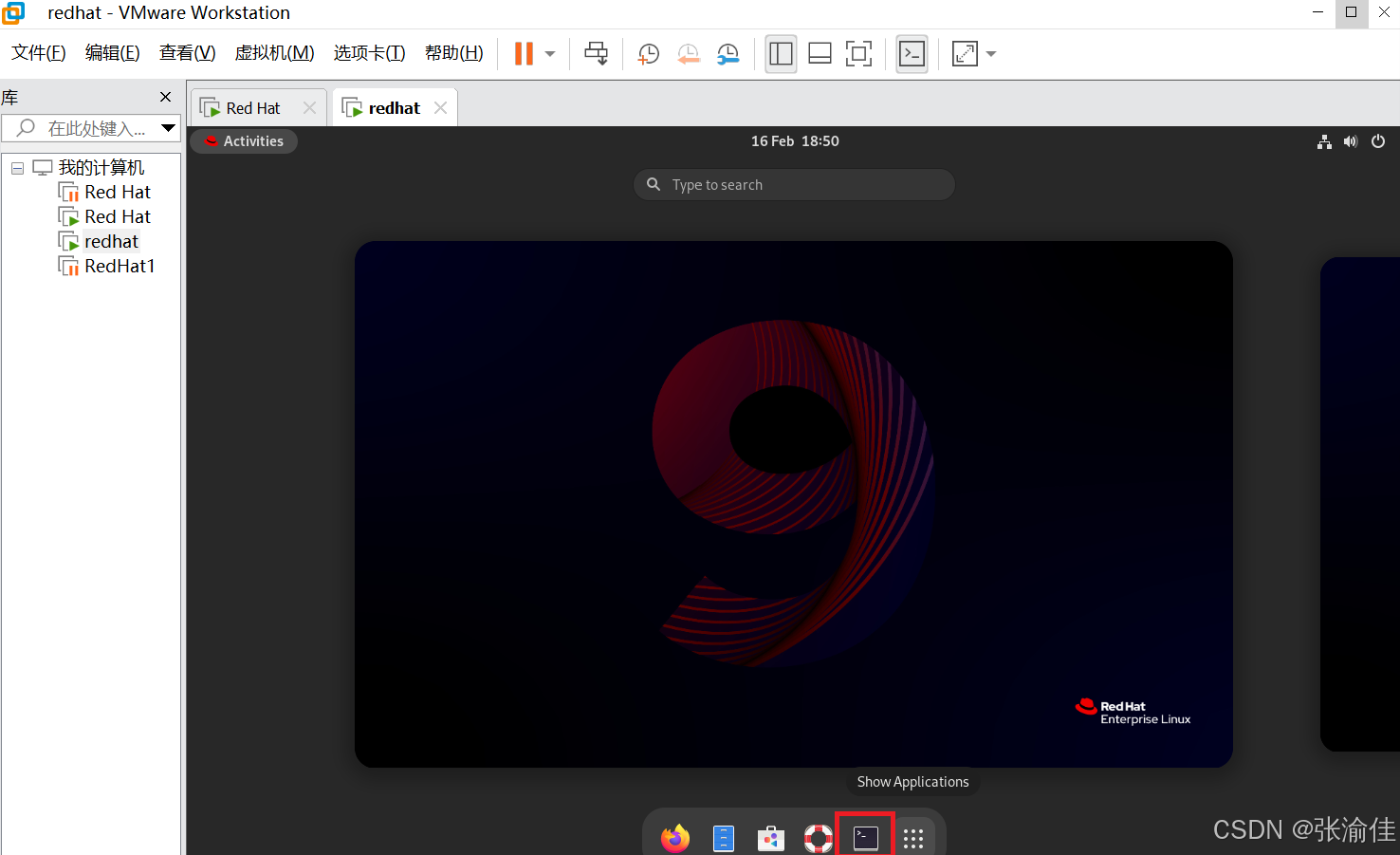Revert the VM to its previous snapshot

click(689, 54)
